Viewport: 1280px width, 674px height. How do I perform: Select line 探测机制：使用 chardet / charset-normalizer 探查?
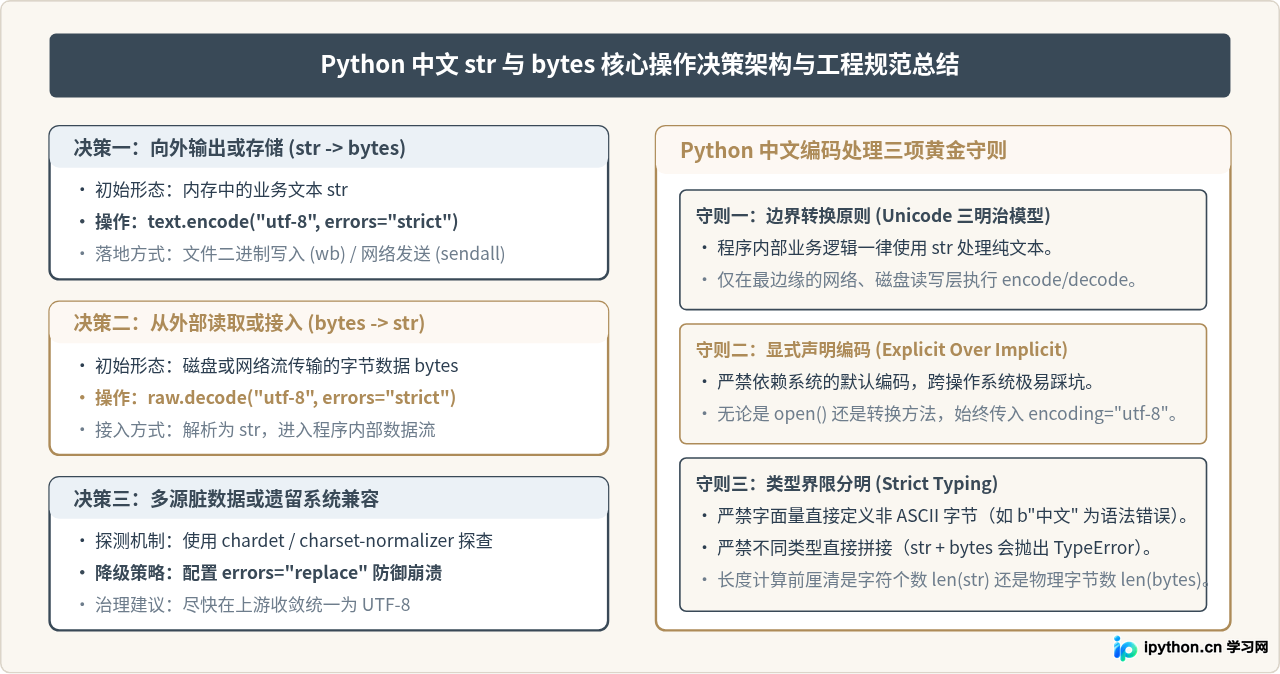pyautogui.click(x=294, y=540)
